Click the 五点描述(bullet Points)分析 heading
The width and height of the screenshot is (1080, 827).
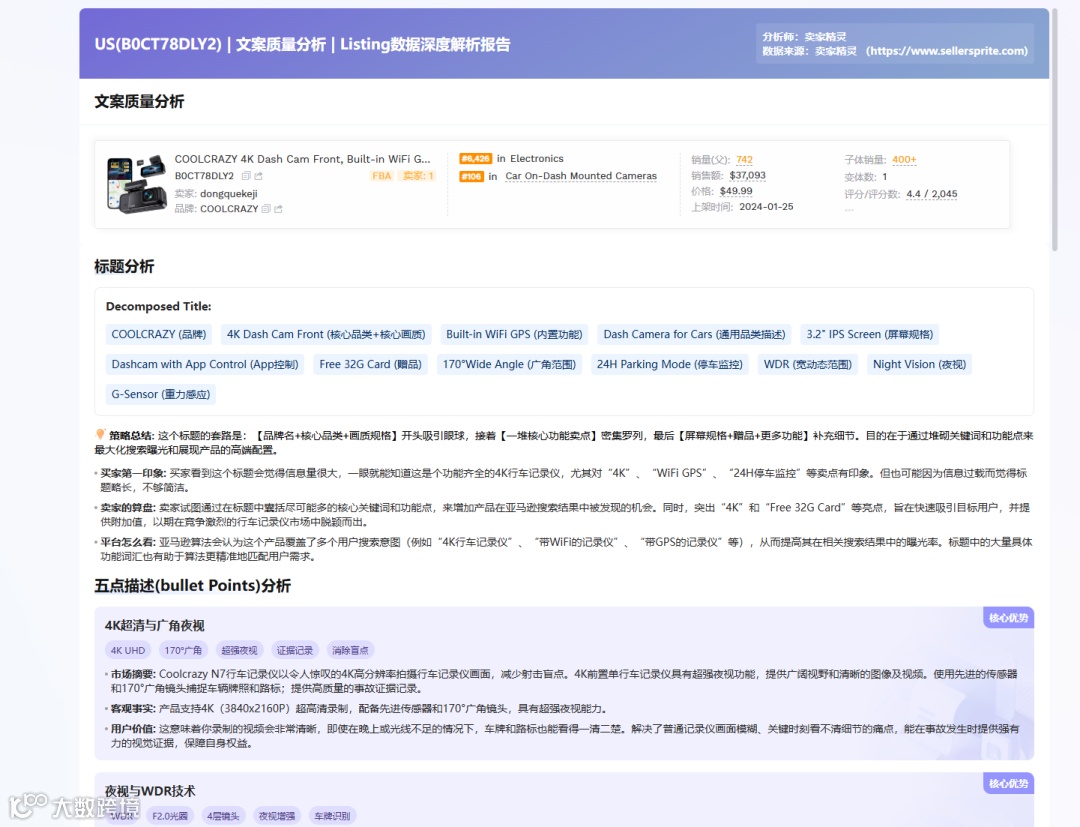point(193,586)
